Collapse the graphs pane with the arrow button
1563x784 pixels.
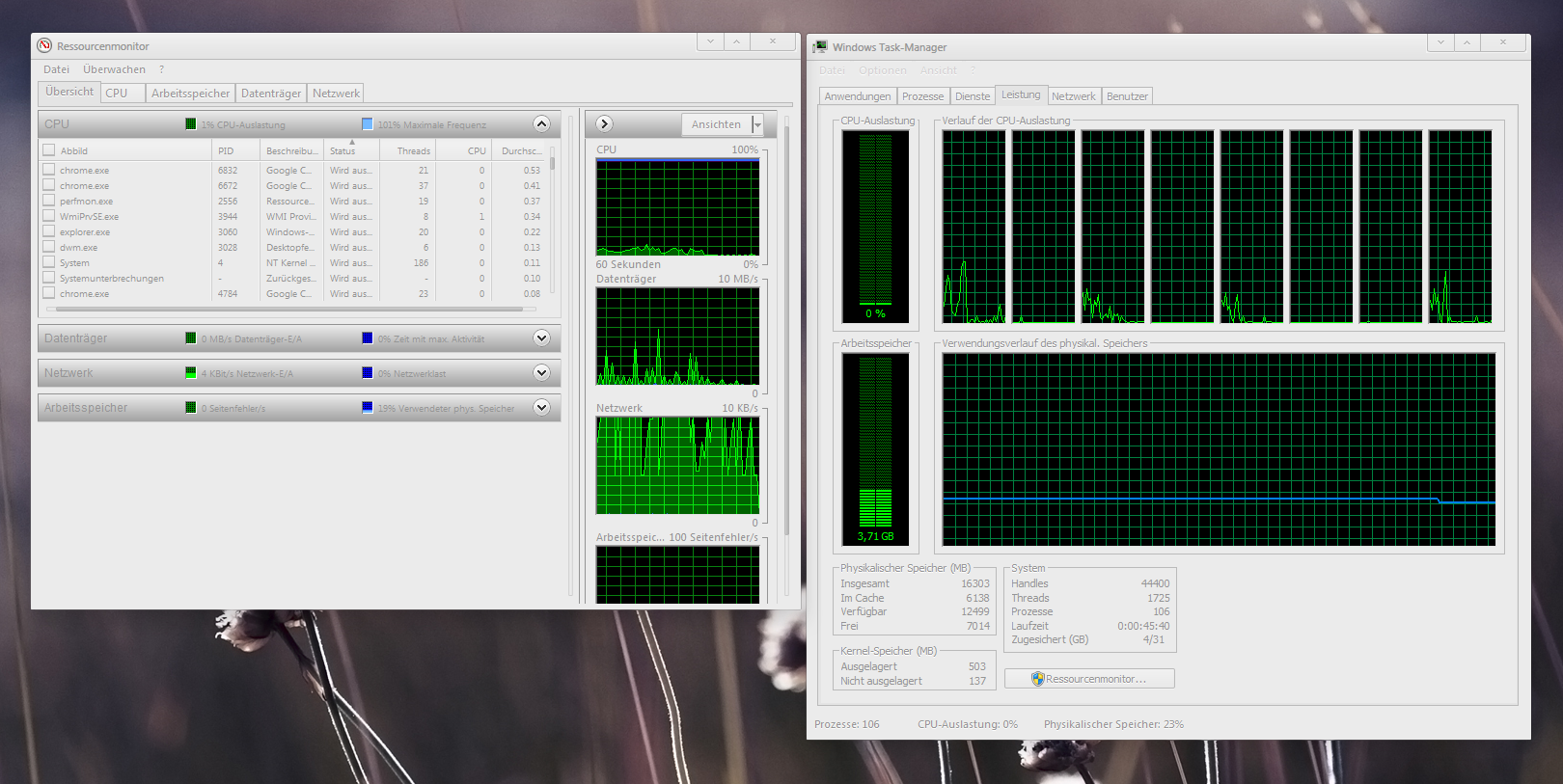pos(604,123)
